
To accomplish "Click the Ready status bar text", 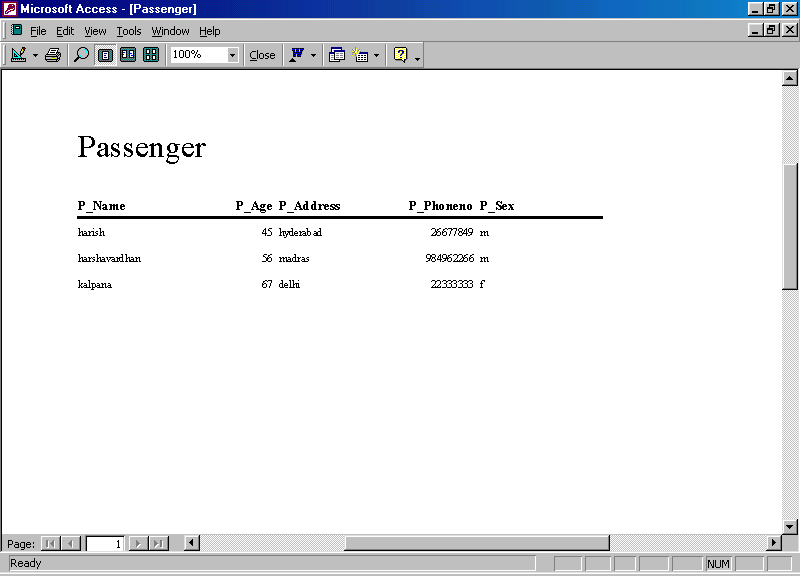I will (26, 563).
